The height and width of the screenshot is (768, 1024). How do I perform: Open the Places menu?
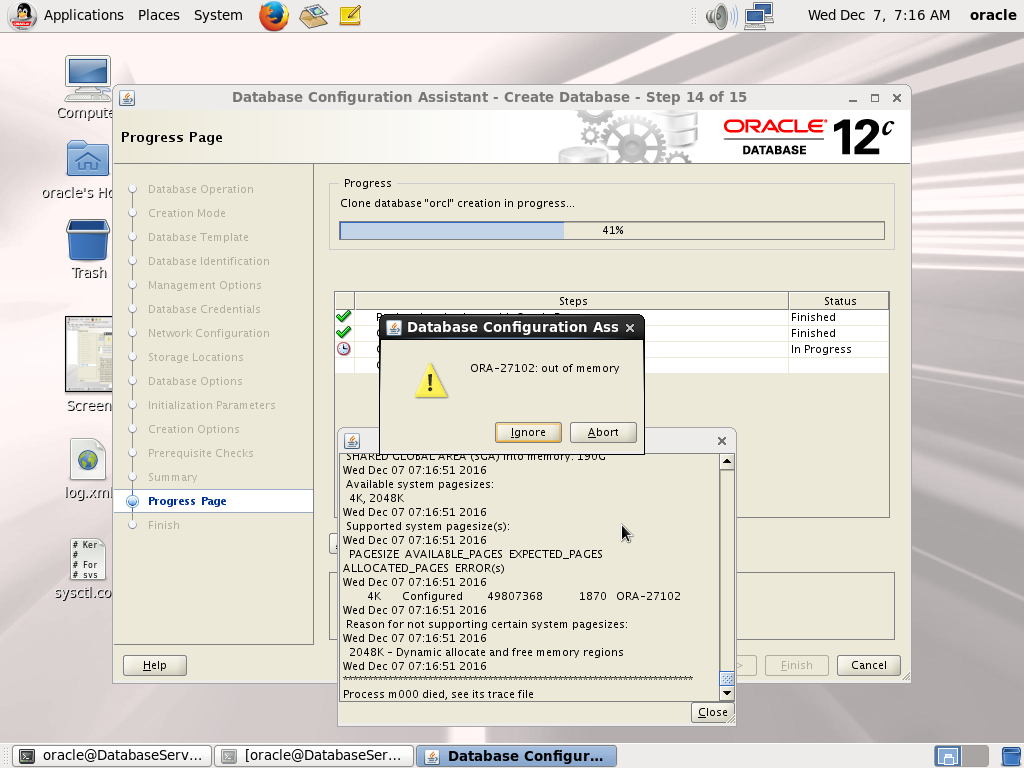click(x=158, y=15)
